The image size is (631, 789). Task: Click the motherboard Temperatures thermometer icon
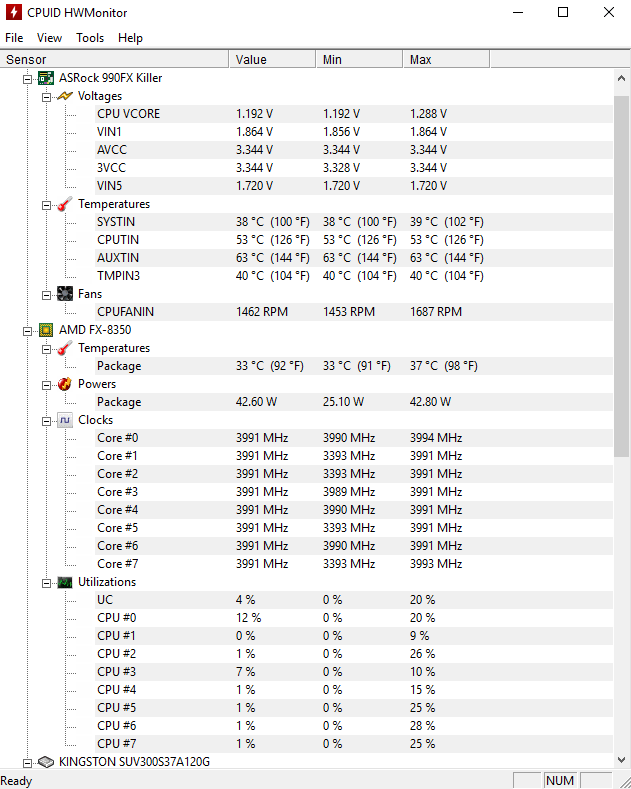click(x=65, y=204)
